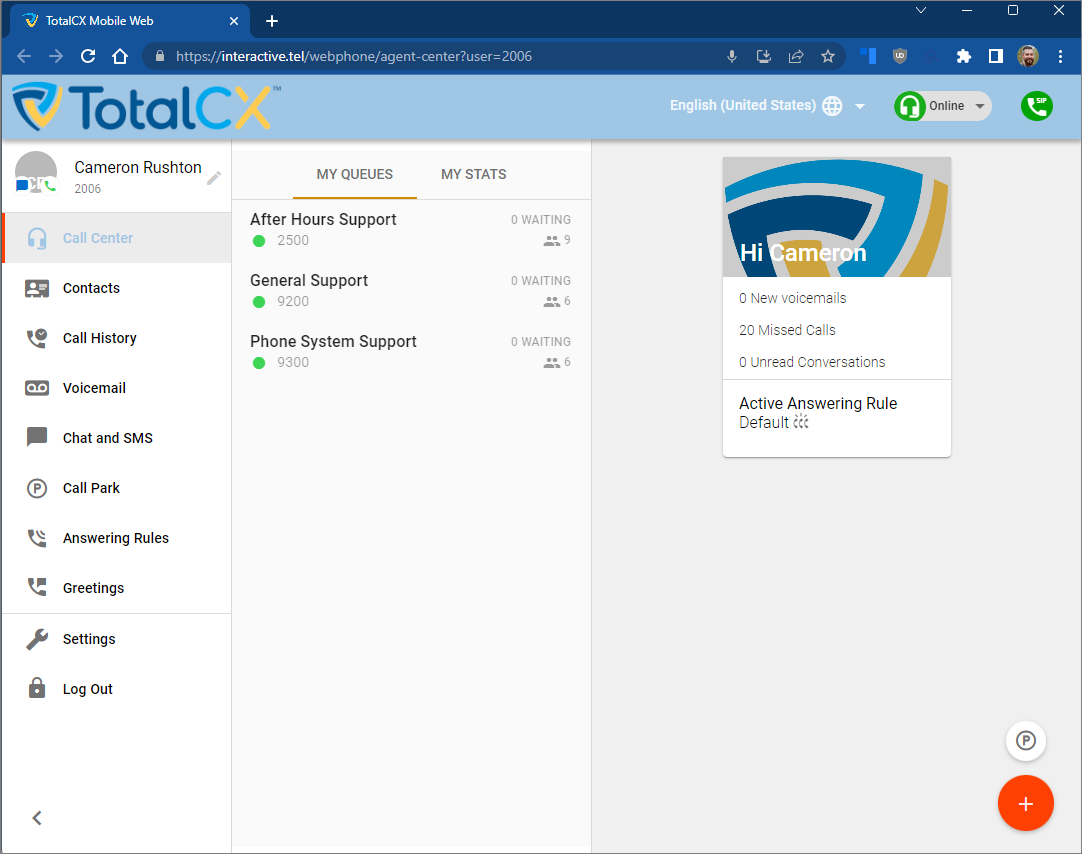Open the Call Park page

[117, 488]
